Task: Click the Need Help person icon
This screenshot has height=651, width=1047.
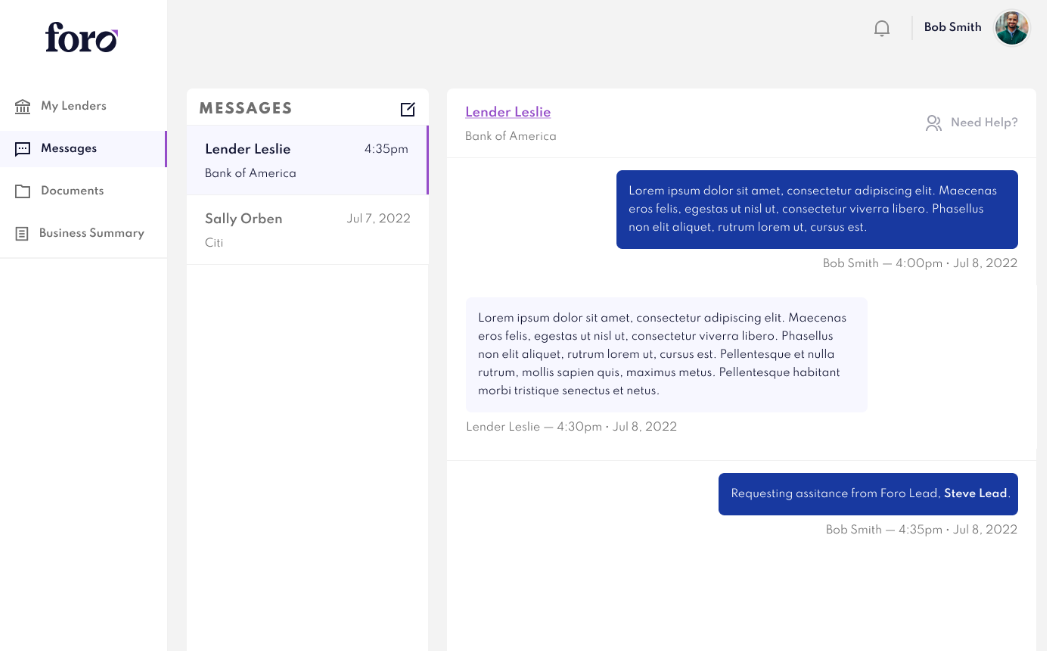Action: click(933, 123)
